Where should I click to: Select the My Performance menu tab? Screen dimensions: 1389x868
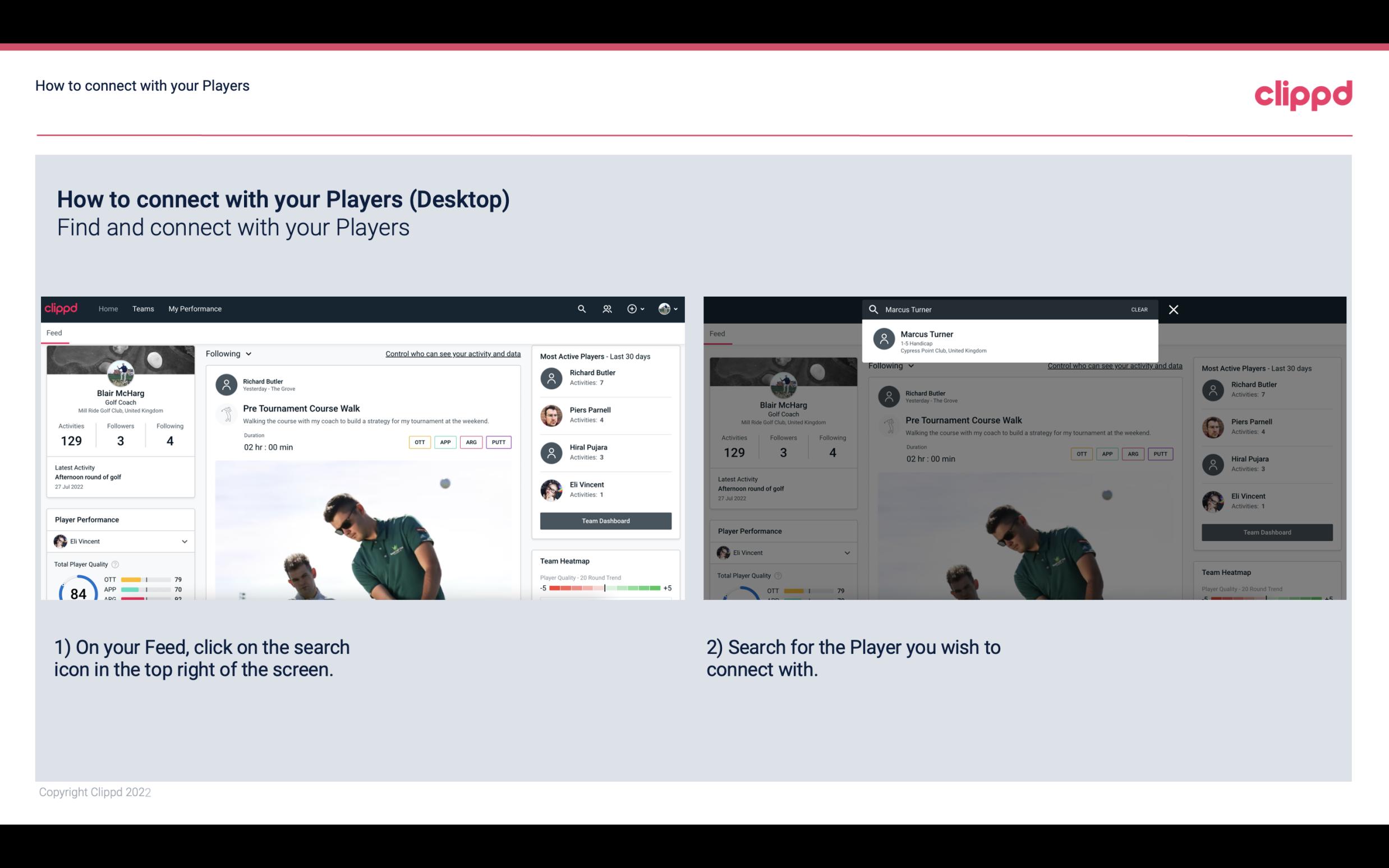(194, 308)
